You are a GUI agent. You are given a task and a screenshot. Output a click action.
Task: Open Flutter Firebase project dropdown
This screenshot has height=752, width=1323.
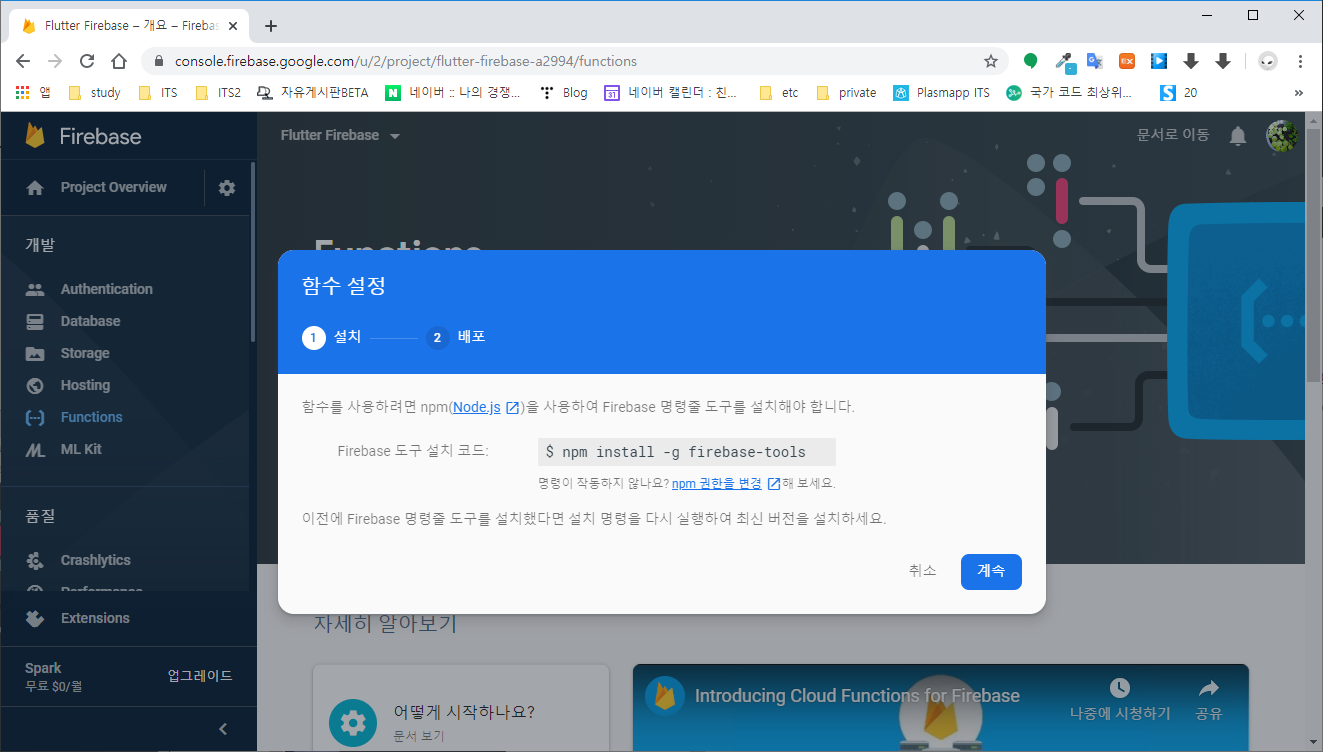[x=340, y=135]
